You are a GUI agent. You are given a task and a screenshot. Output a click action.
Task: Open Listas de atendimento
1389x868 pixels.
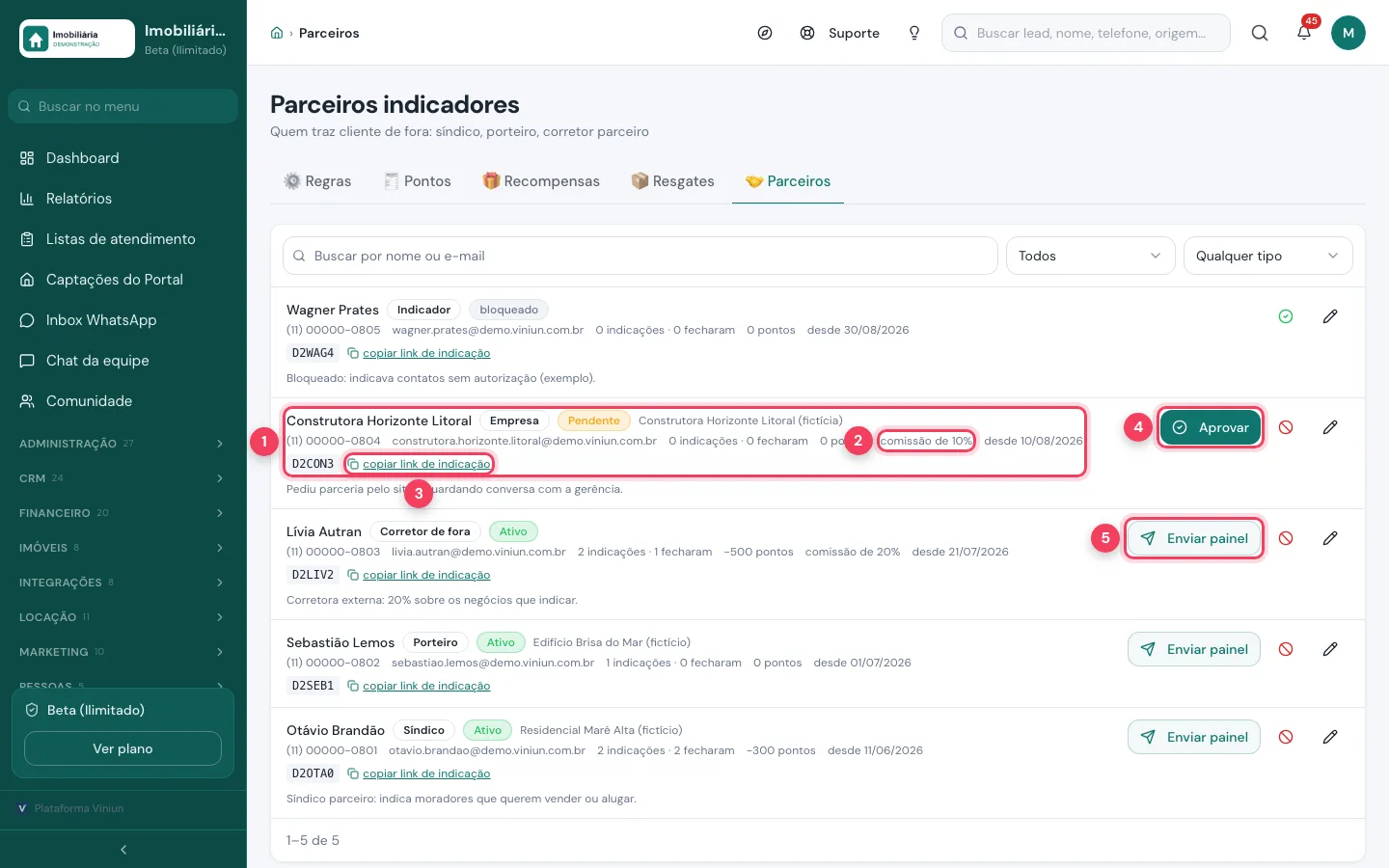click(x=123, y=239)
